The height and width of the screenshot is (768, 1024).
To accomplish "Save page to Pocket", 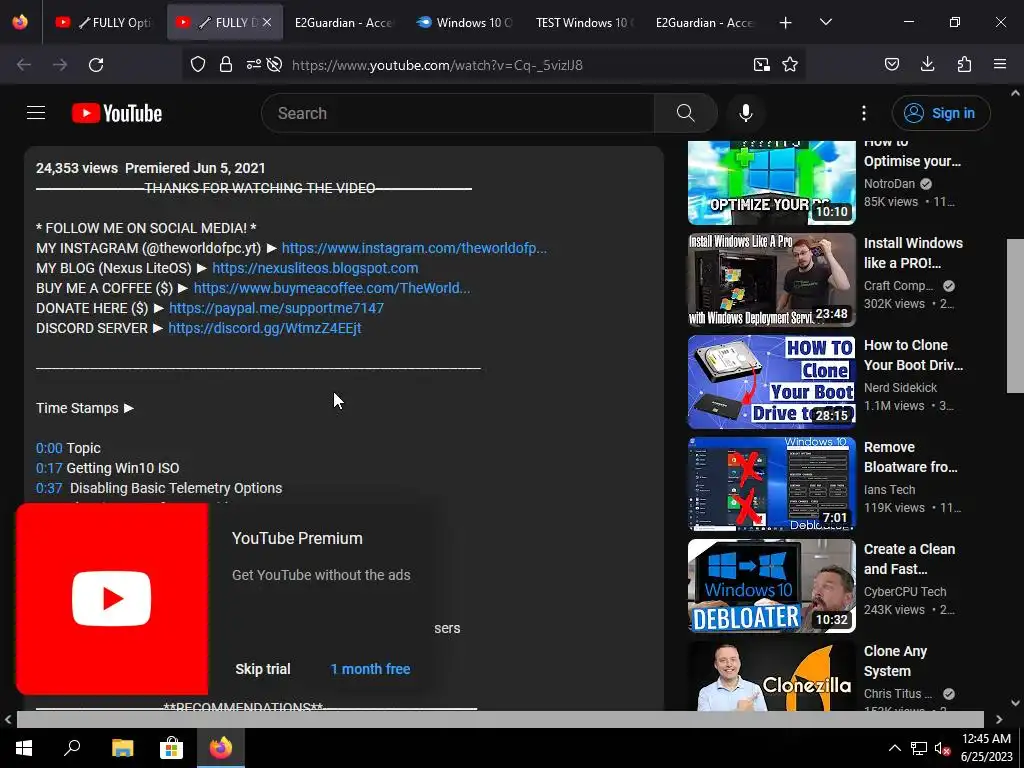I will [891, 65].
